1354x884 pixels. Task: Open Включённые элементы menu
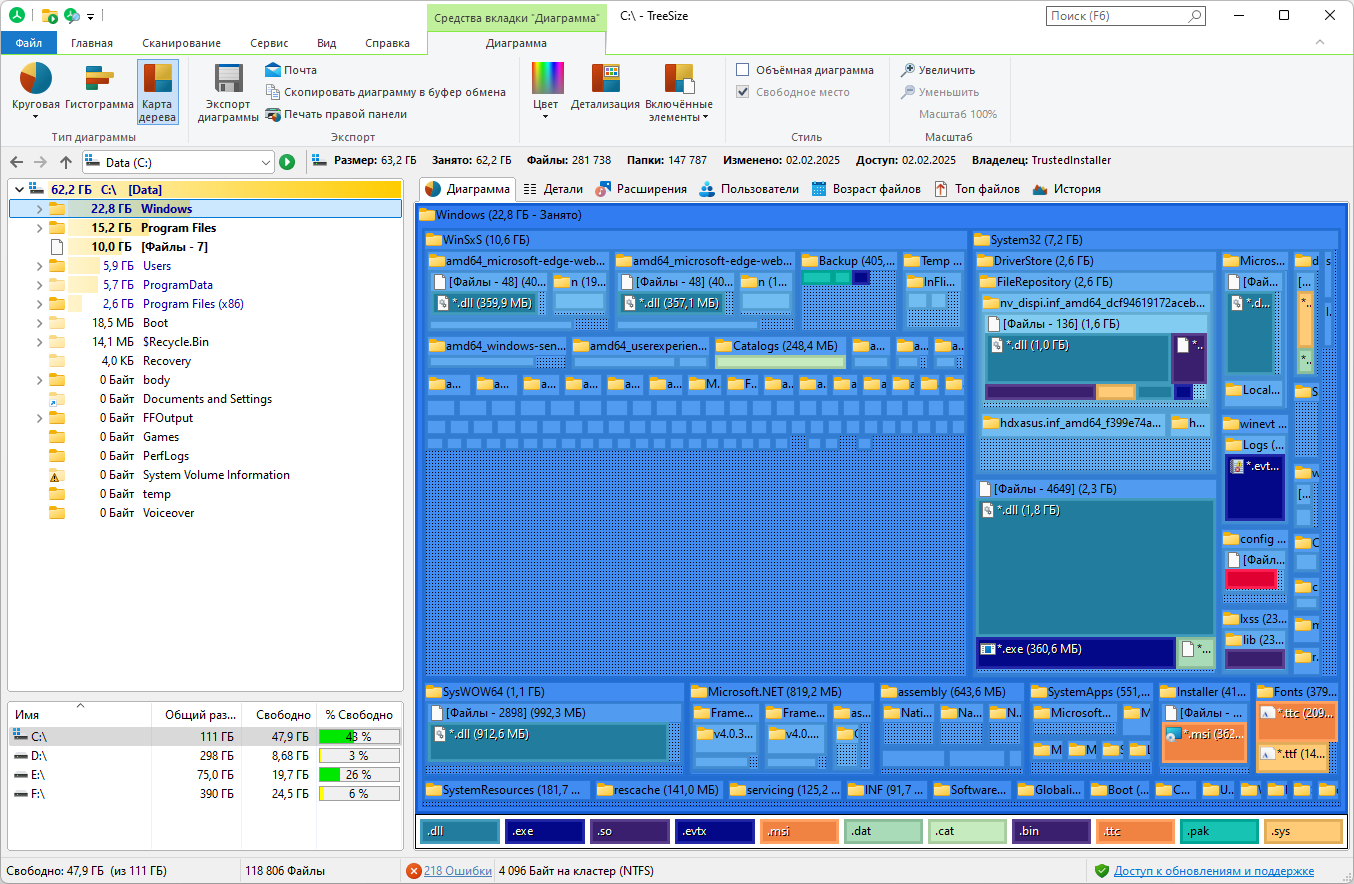[x=679, y=93]
